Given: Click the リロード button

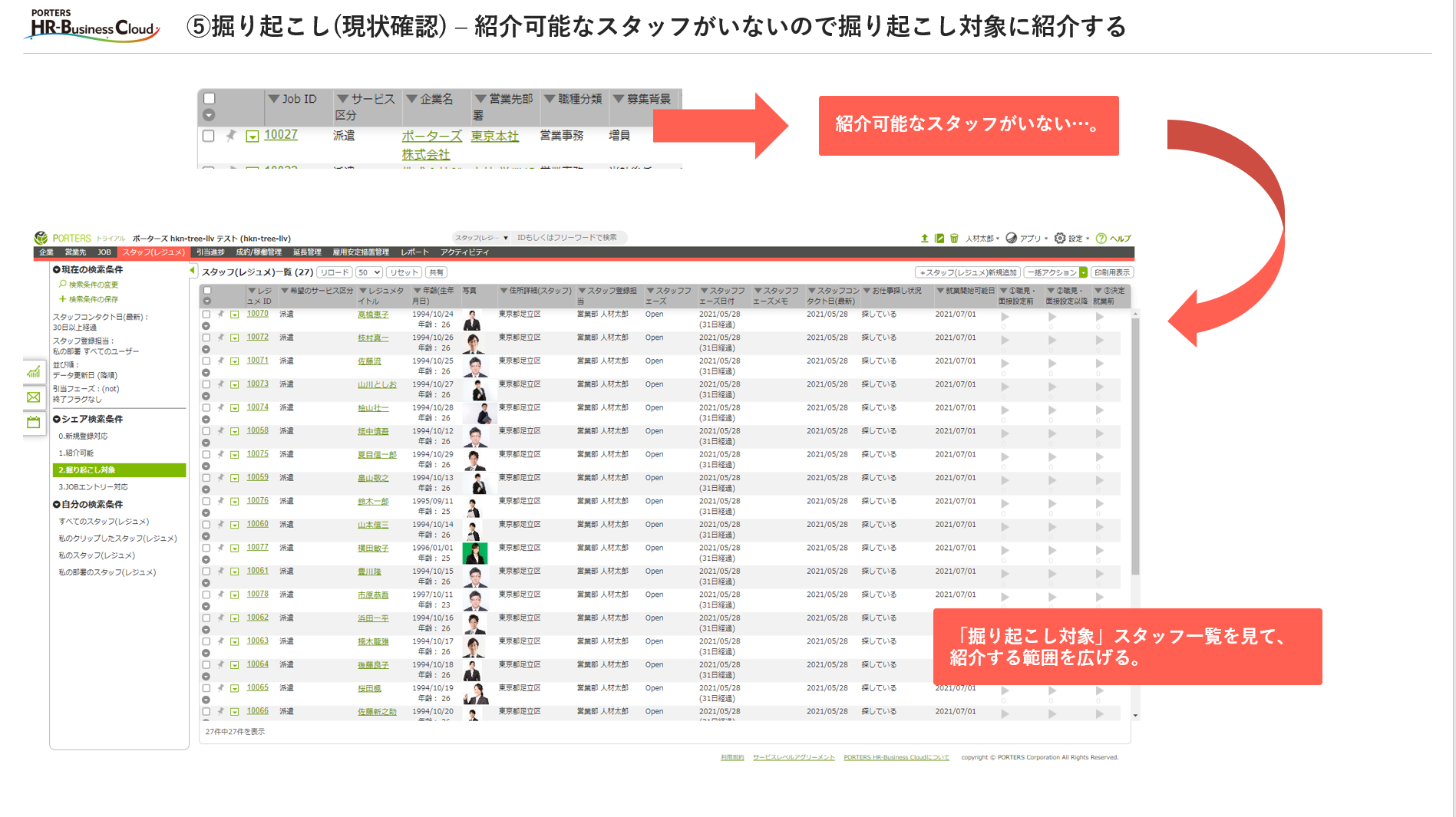Looking at the screenshot, I should (335, 272).
